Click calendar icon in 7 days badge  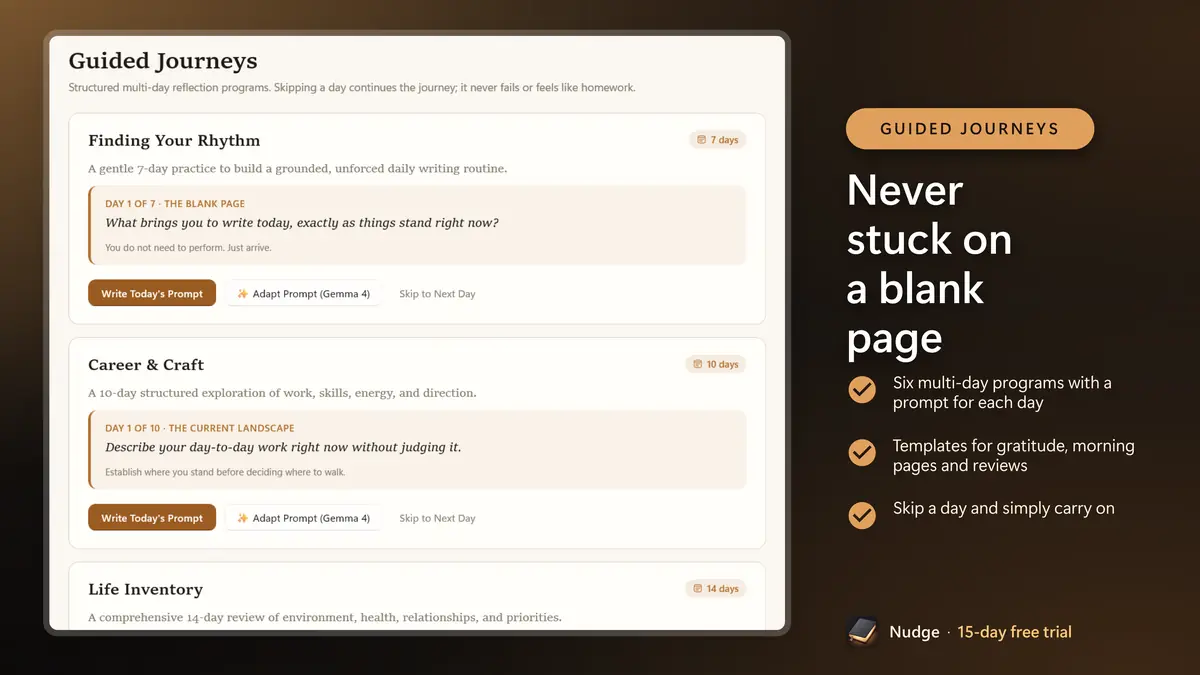click(x=701, y=140)
